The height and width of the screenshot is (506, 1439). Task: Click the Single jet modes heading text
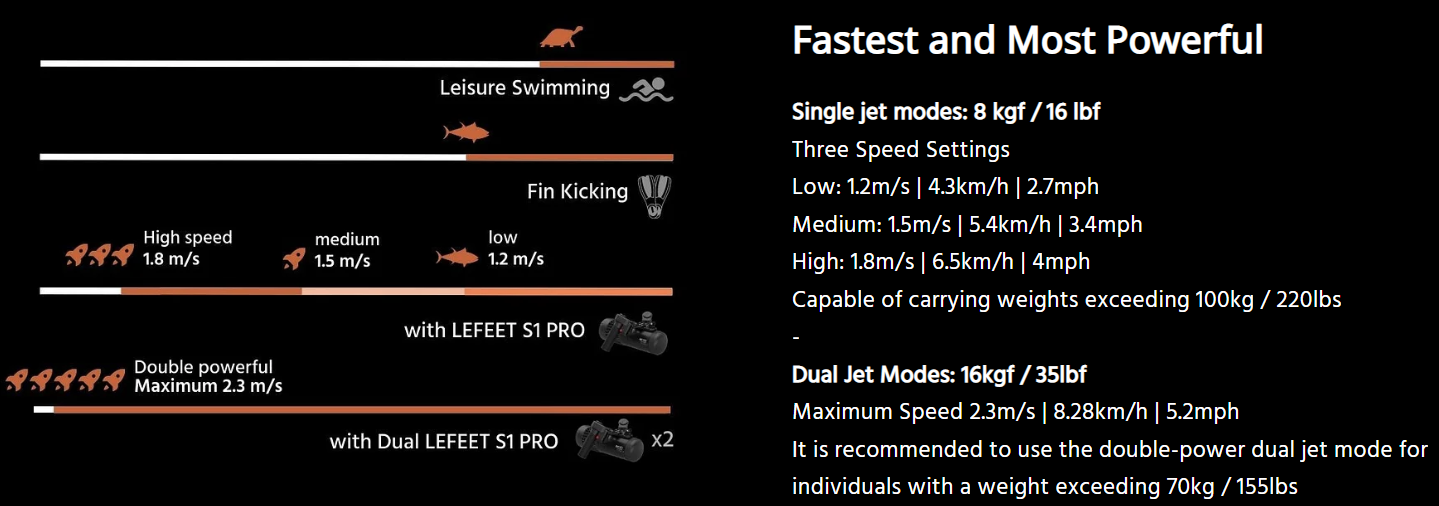pyautogui.click(x=946, y=112)
